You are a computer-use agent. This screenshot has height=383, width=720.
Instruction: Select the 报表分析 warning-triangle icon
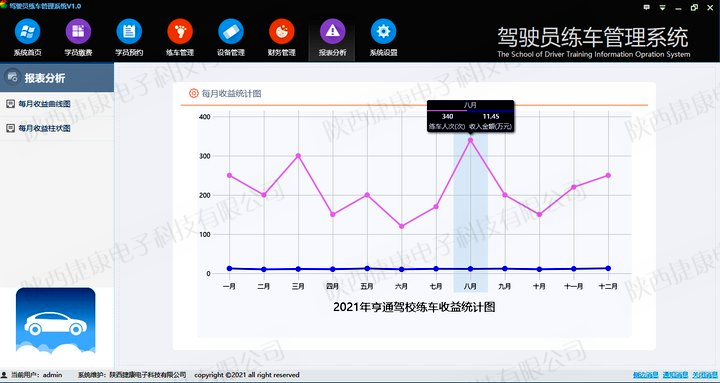pos(332,32)
